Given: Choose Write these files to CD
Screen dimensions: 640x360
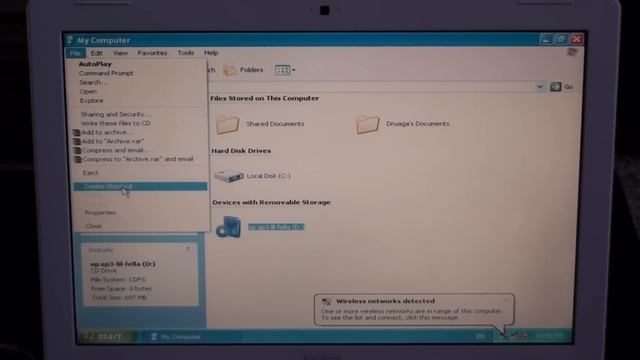Looking at the screenshot, I should (116, 123).
